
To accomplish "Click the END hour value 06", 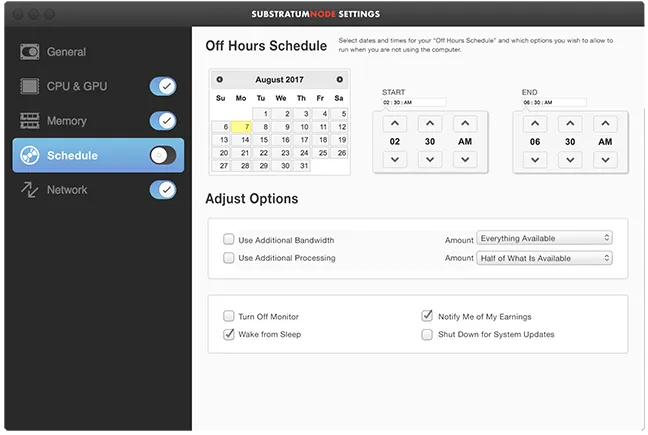I will pyautogui.click(x=535, y=142).
